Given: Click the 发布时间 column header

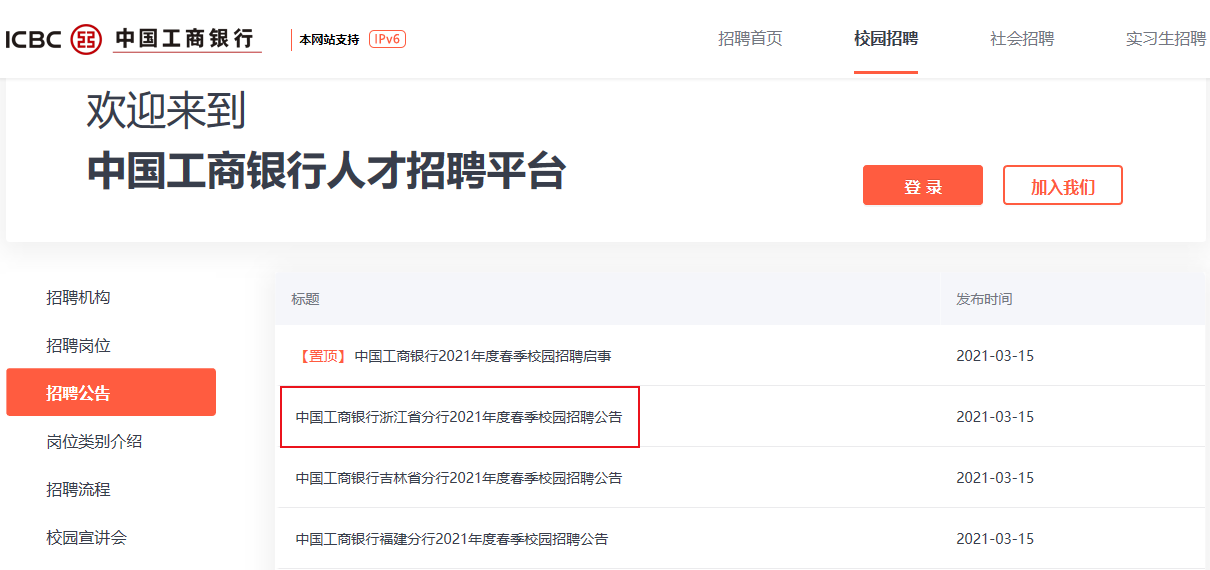Looking at the screenshot, I should pyautogui.click(x=984, y=299).
